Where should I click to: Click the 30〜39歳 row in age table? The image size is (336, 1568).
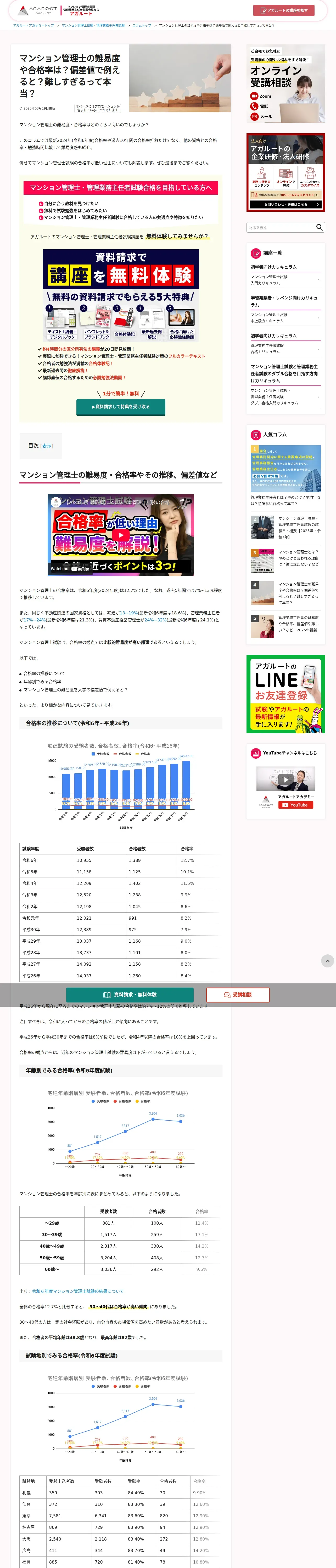[119, 1235]
